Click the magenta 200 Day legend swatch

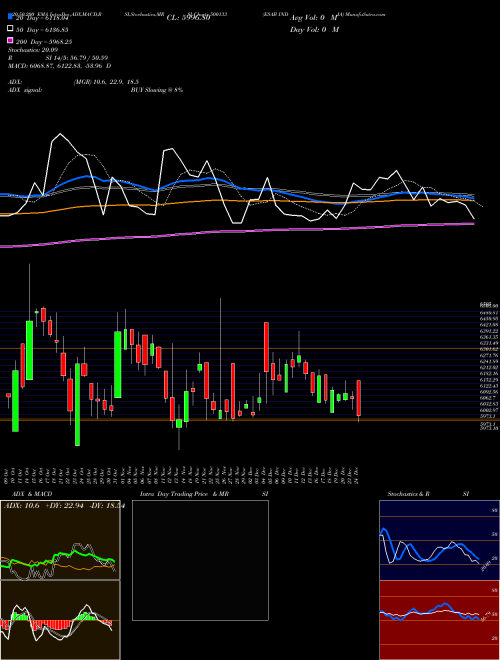[x=10, y=41]
